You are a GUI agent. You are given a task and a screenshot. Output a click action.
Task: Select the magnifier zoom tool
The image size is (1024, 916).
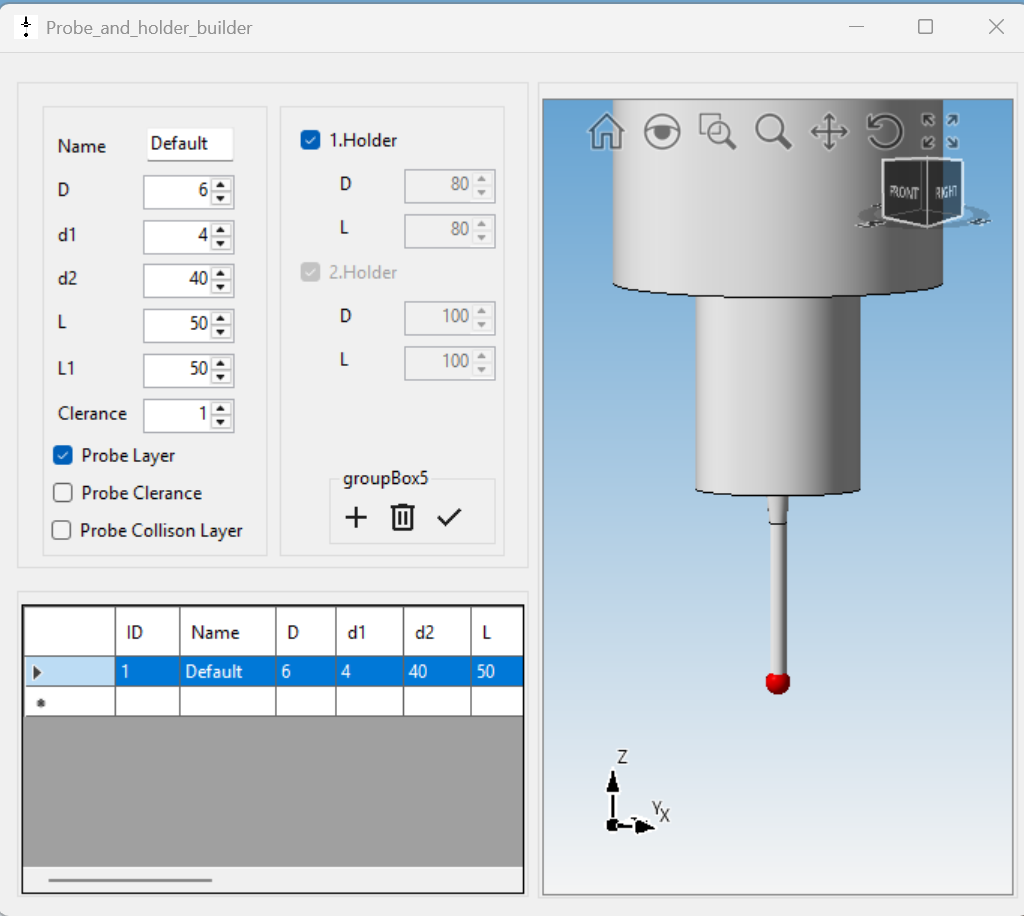774,131
